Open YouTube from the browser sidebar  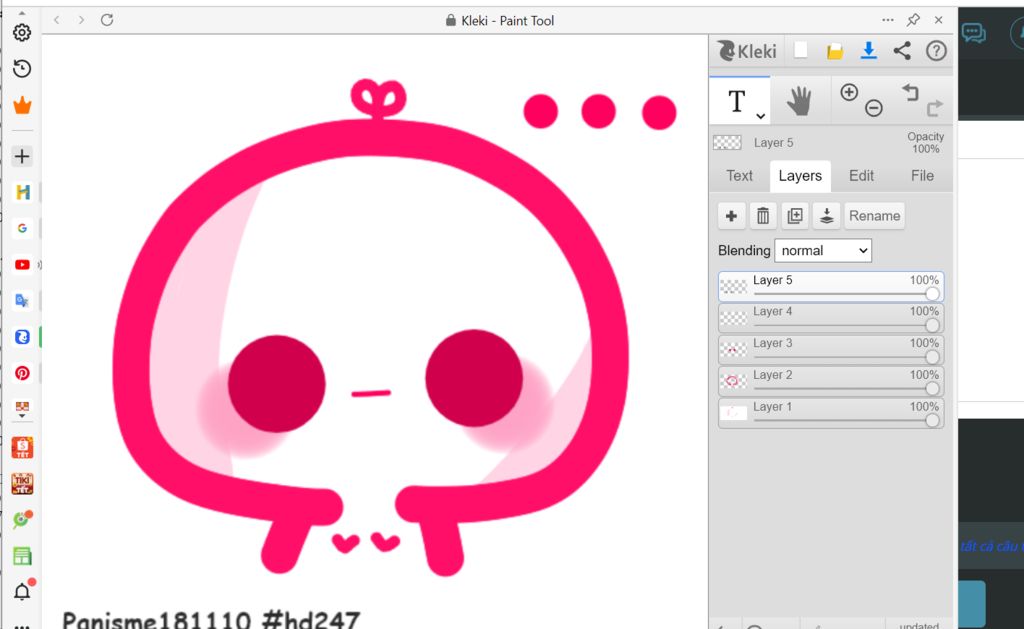(x=22, y=265)
